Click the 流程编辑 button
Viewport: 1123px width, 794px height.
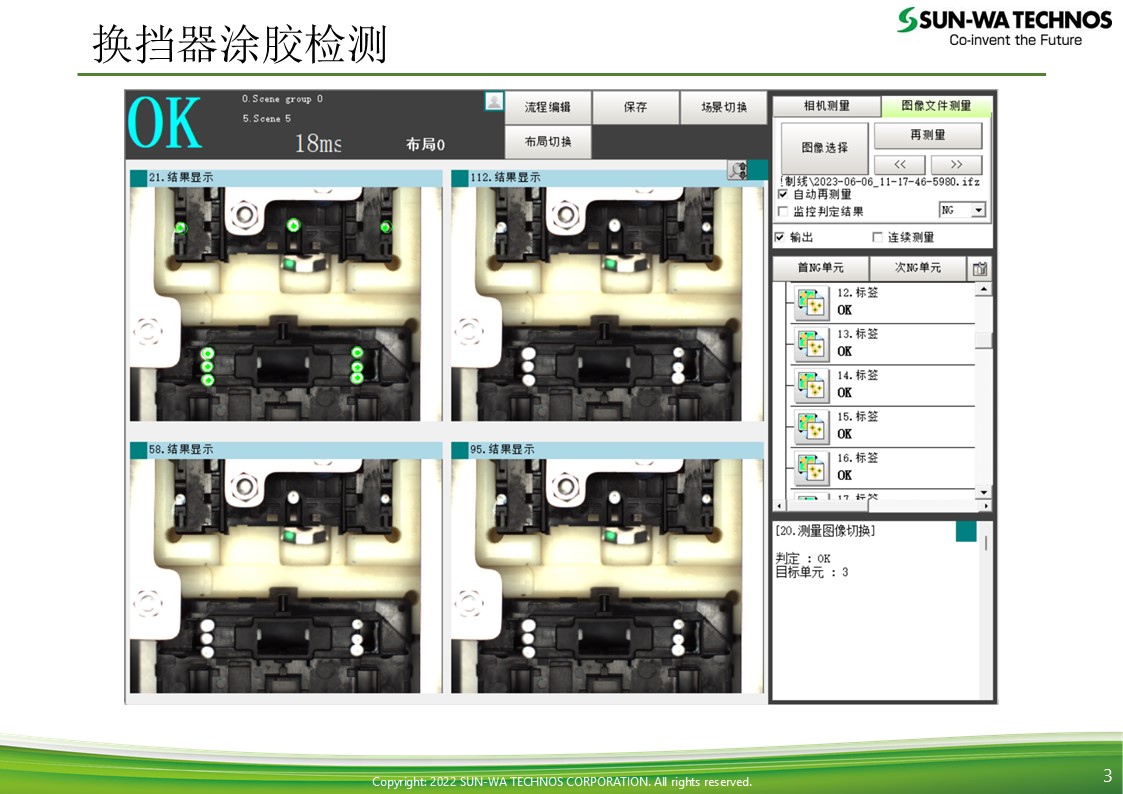coord(547,107)
